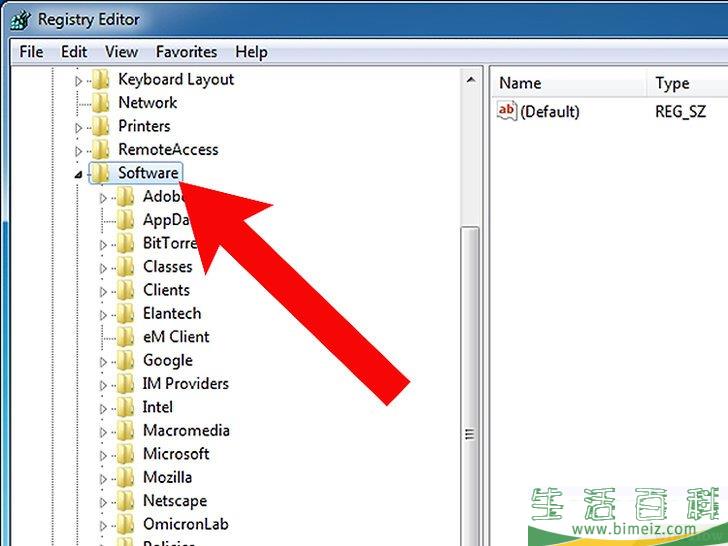Click the Network key folder icon
728x546 pixels.
pos(101,103)
